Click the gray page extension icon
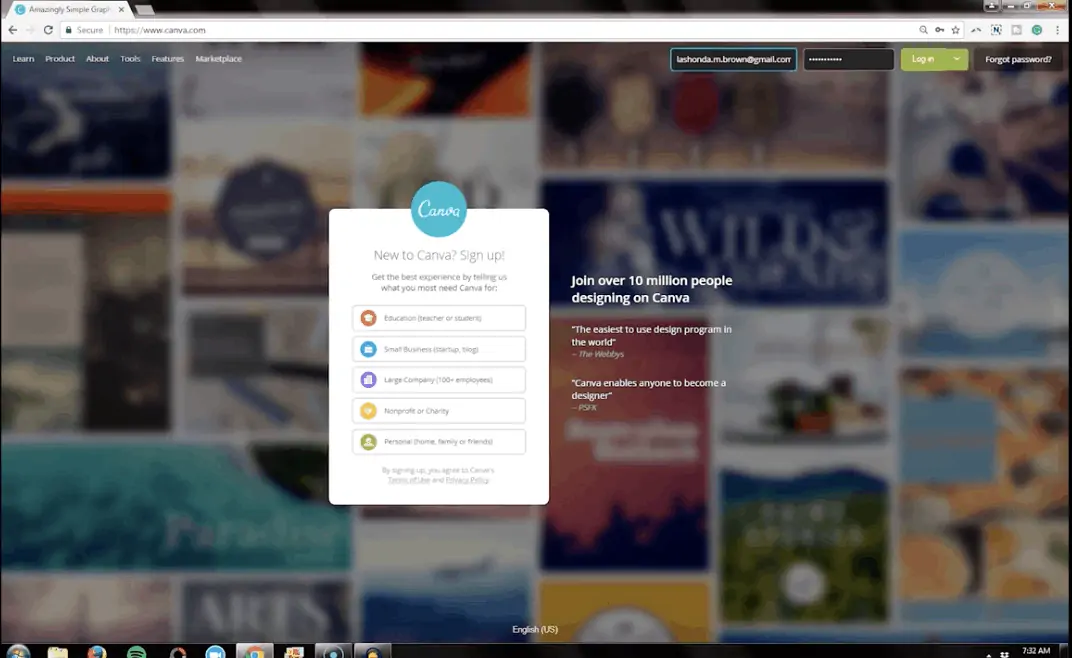1072x658 pixels. pos(1017,30)
